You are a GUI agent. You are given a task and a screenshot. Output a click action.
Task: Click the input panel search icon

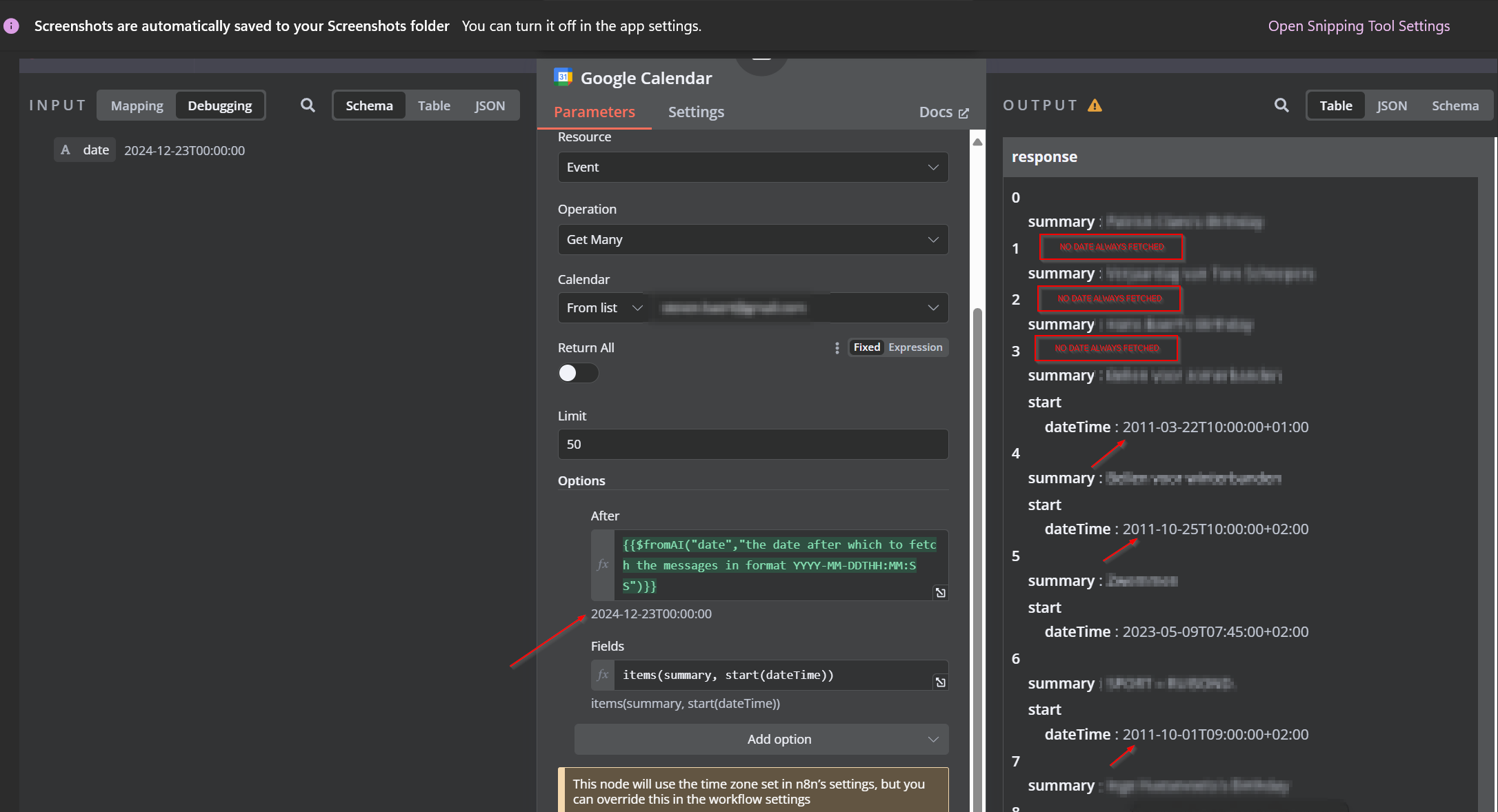pos(308,105)
